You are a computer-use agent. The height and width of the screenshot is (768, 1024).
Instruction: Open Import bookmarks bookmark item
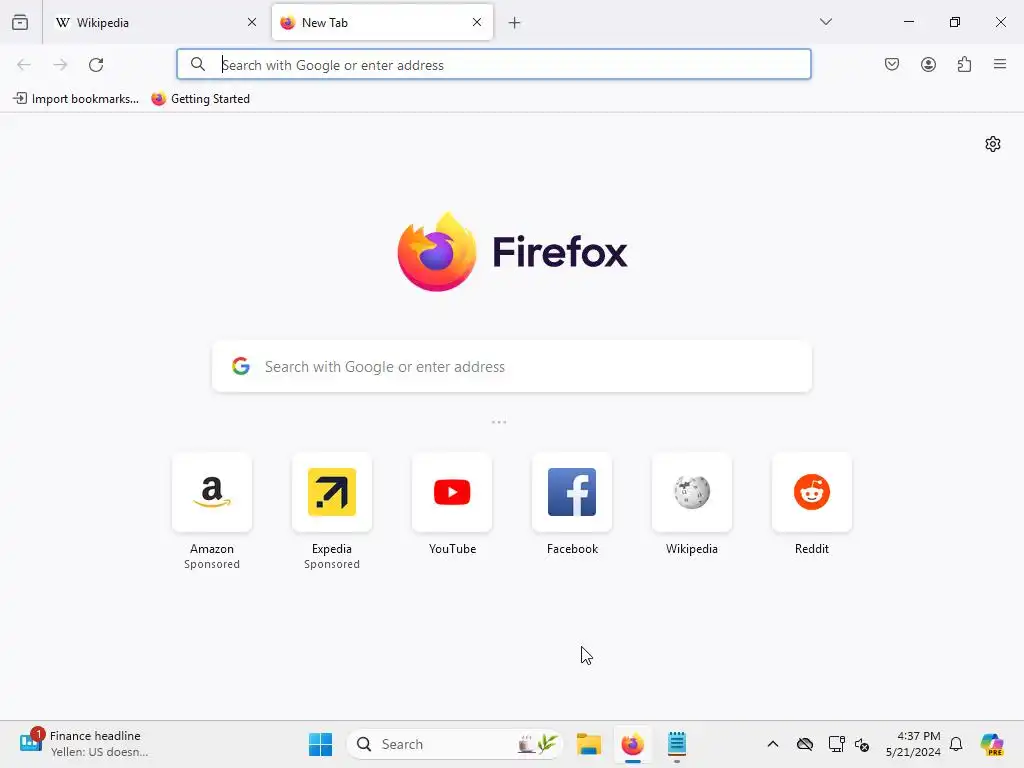(76, 99)
